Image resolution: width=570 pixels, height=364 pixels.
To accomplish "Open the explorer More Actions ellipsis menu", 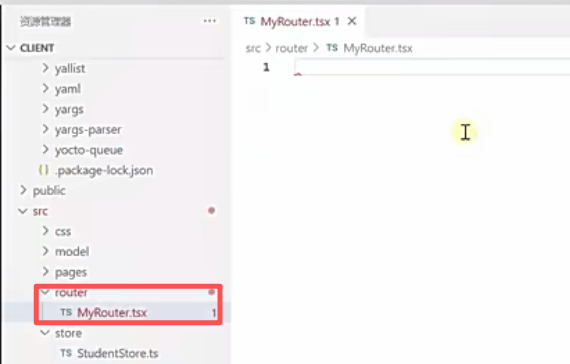I will (x=210, y=21).
